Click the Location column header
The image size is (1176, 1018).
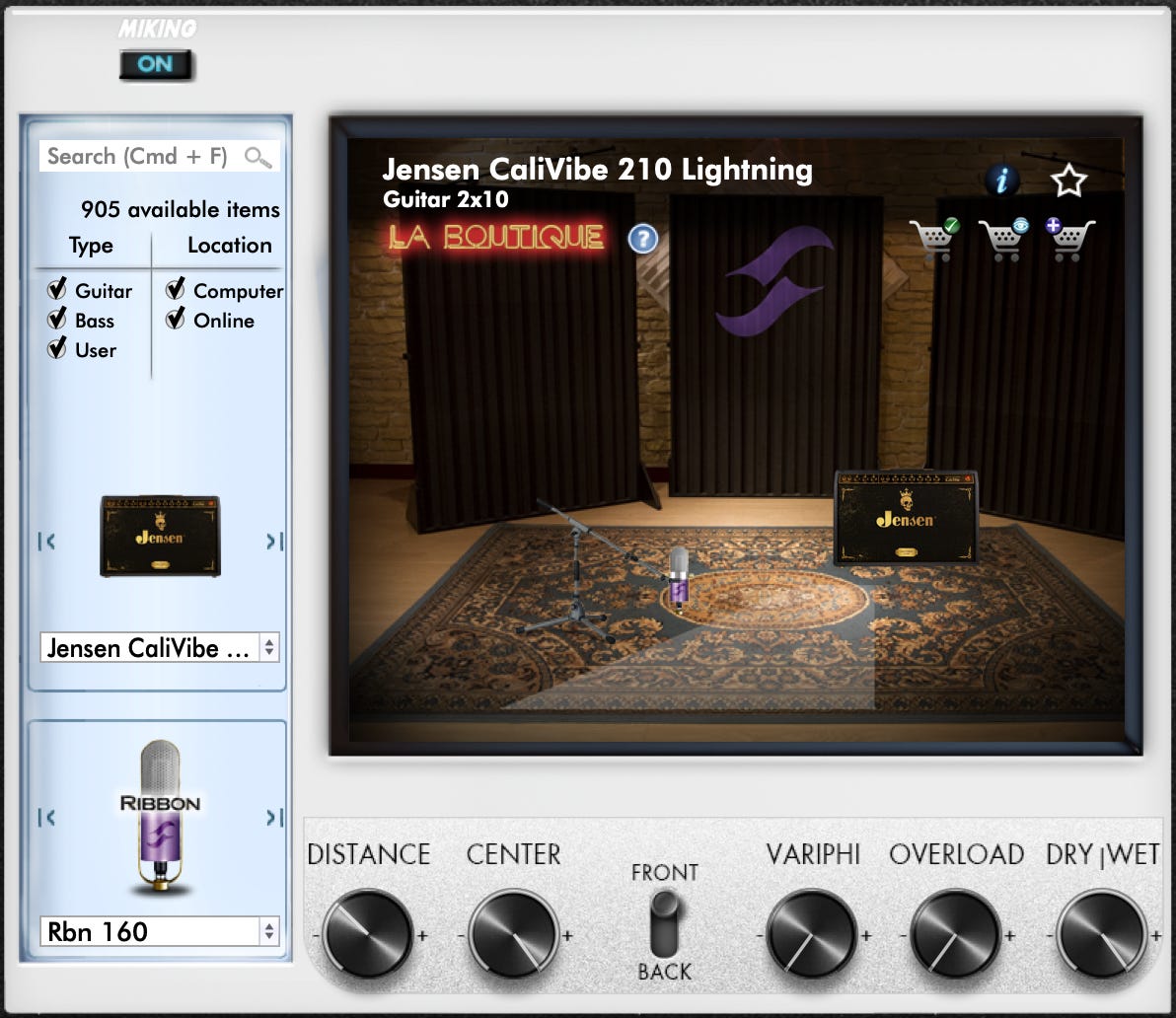click(230, 246)
